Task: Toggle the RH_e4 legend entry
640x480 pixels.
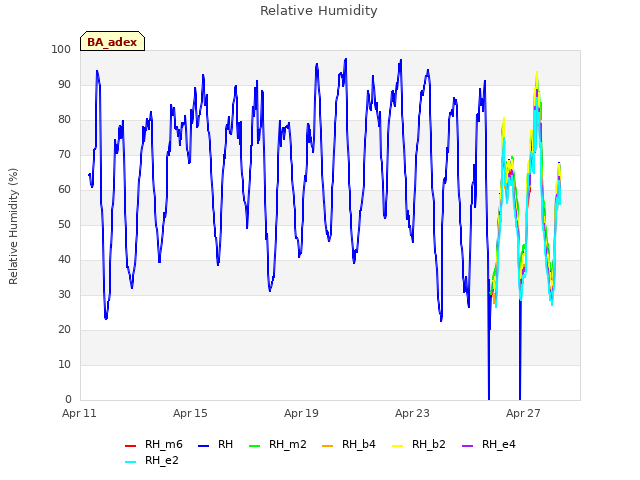Action: pos(489,444)
